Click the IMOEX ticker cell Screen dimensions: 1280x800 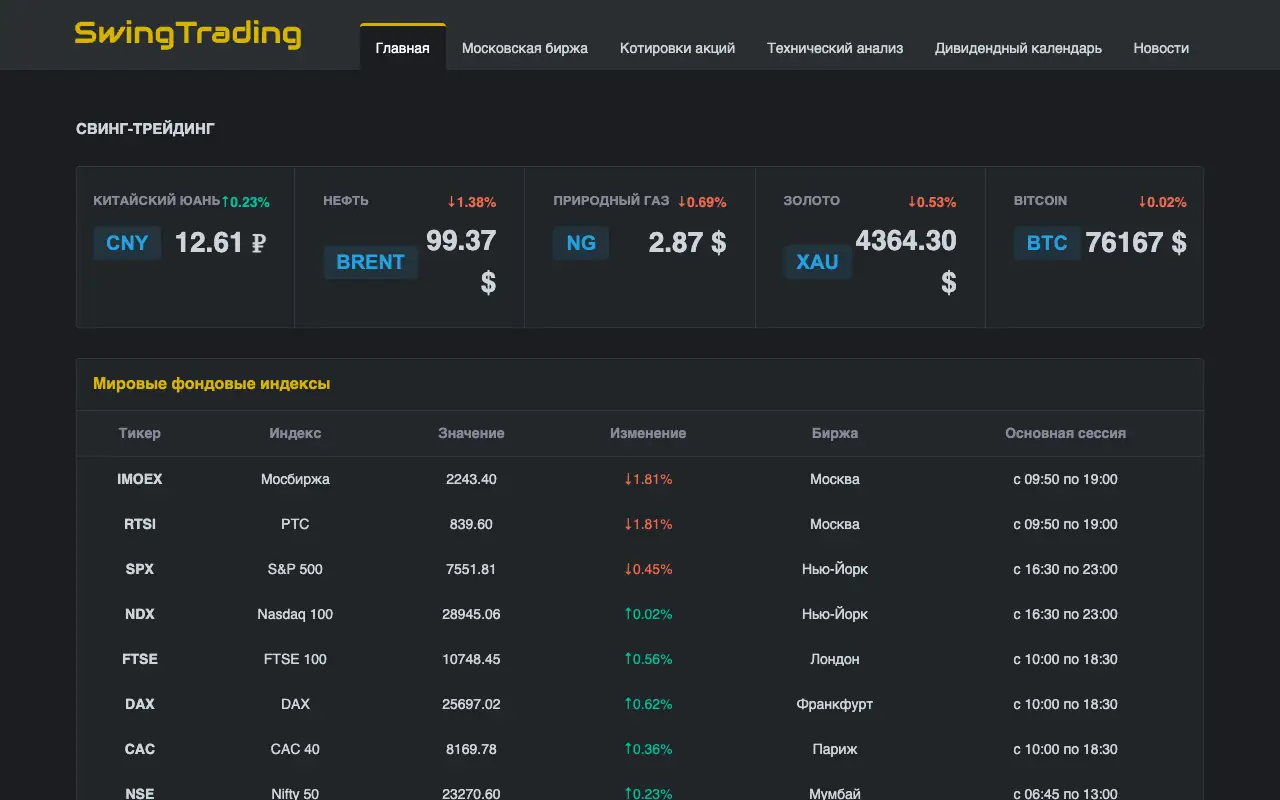click(x=139, y=479)
